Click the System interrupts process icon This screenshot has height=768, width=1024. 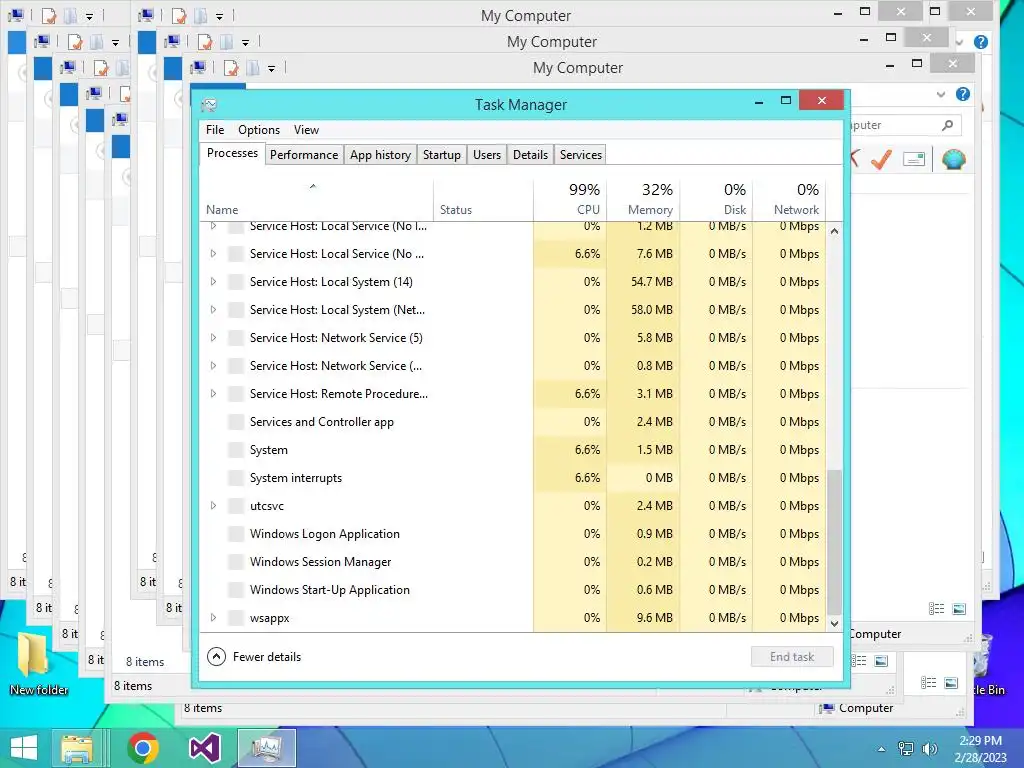(236, 478)
